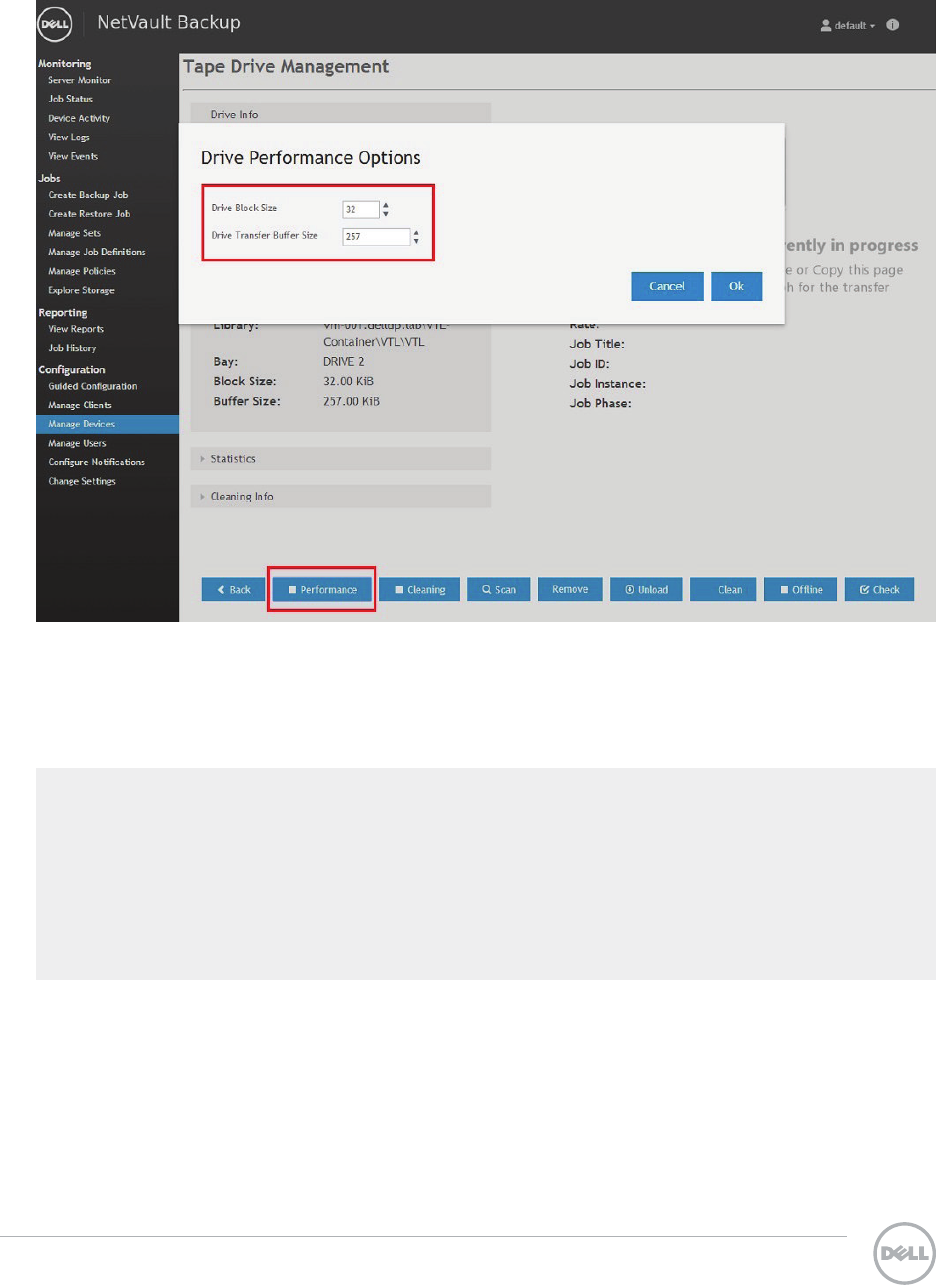The height and width of the screenshot is (1285, 936).
Task: Increase Drive Block Size with up arrow
Action: pos(386,205)
